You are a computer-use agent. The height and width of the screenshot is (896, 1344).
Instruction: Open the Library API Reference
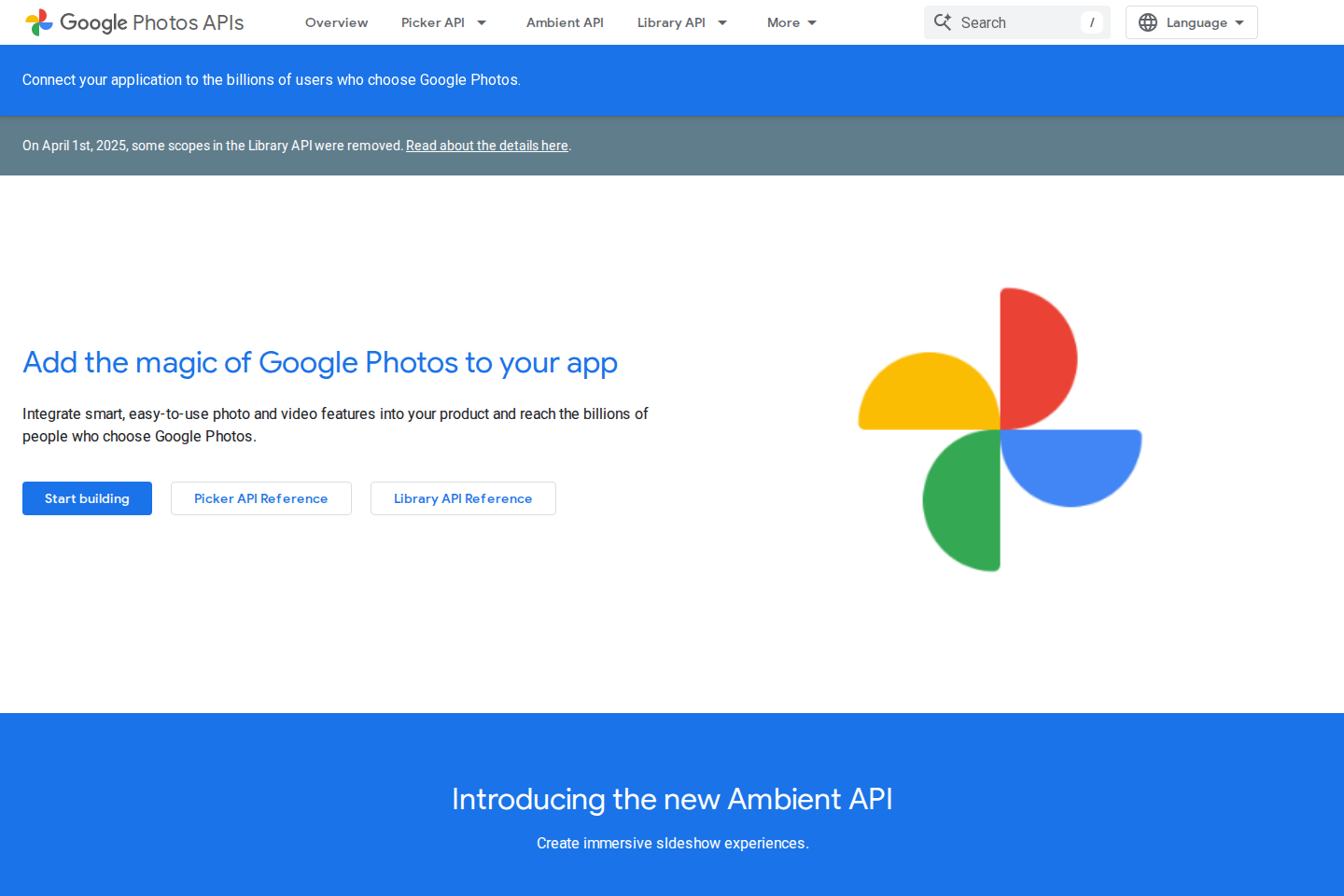click(x=463, y=498)
